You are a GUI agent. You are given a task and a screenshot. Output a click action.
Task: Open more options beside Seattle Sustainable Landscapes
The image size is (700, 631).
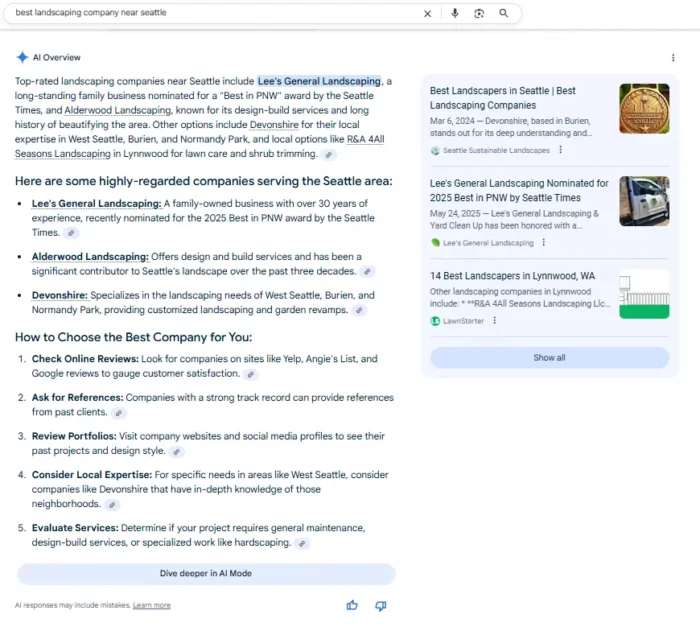(x=560, y=150)
